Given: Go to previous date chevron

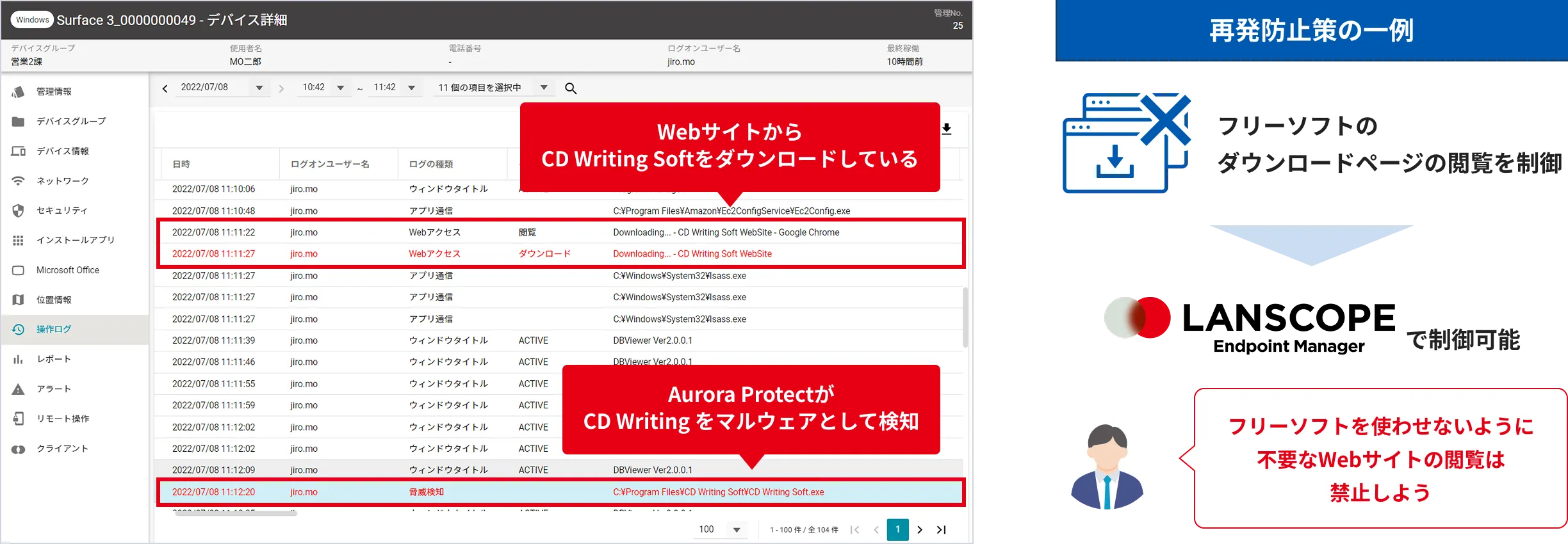Looking at the screenshot, I should point(165,88).
